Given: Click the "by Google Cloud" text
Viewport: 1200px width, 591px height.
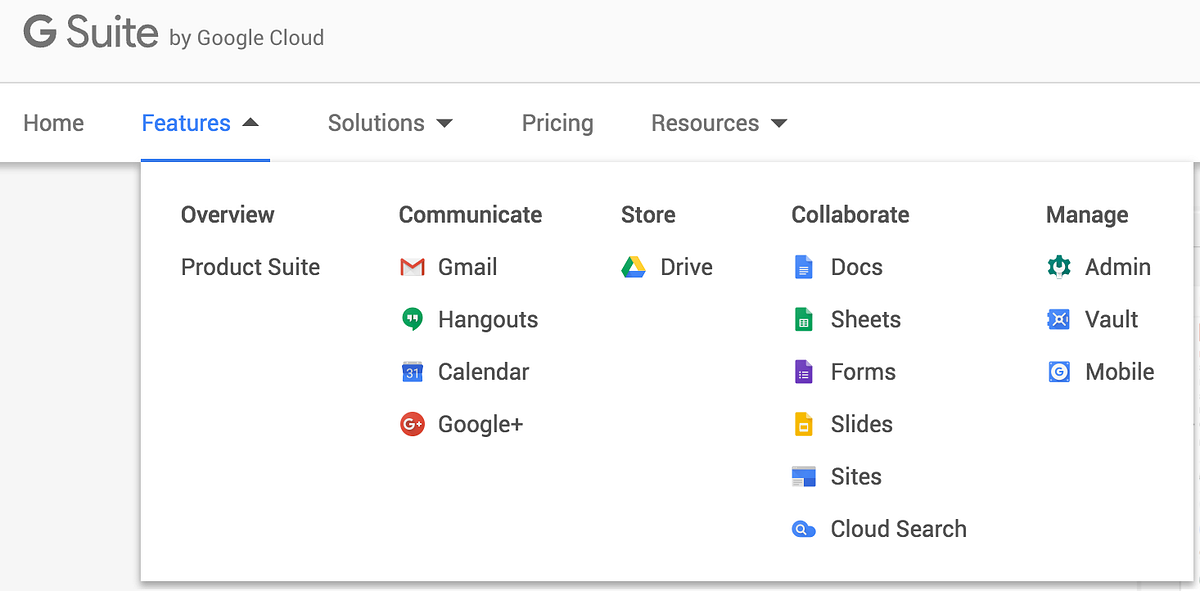Looking at the screenshot, I should pos(247,39).
